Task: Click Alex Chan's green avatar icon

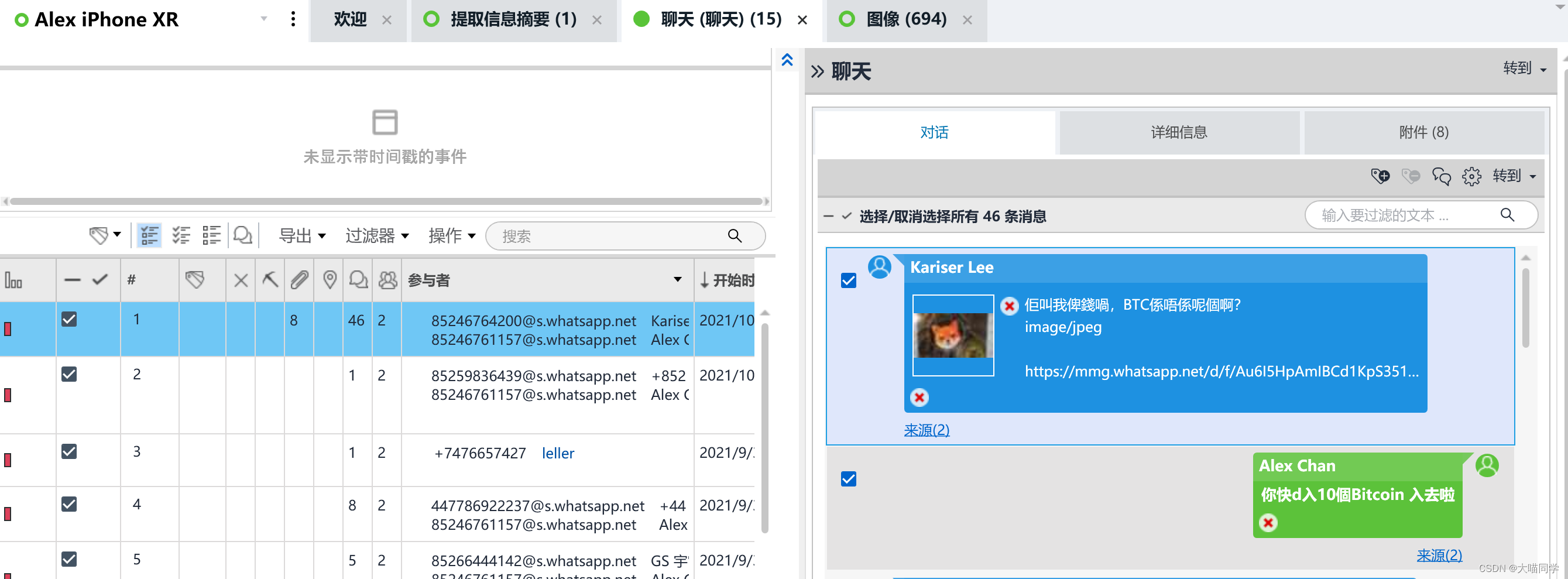Action: (1487, 466)
